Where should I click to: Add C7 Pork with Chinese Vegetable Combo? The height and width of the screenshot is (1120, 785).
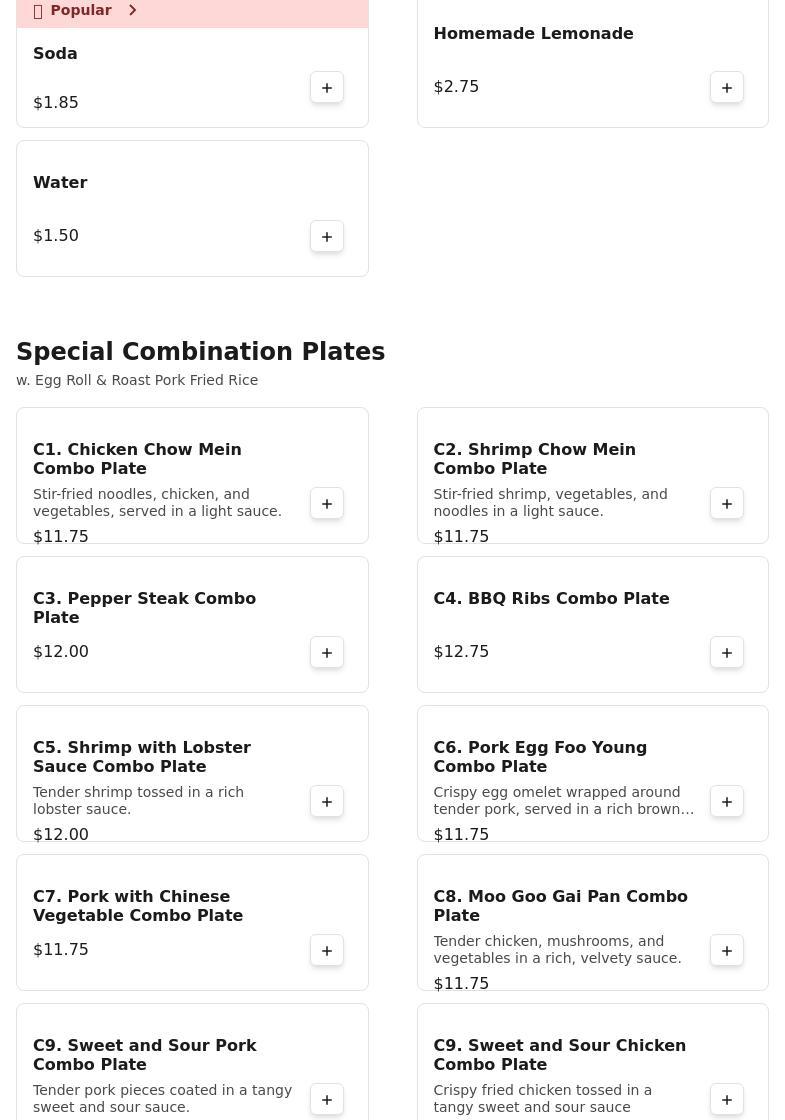pos(327,951)
